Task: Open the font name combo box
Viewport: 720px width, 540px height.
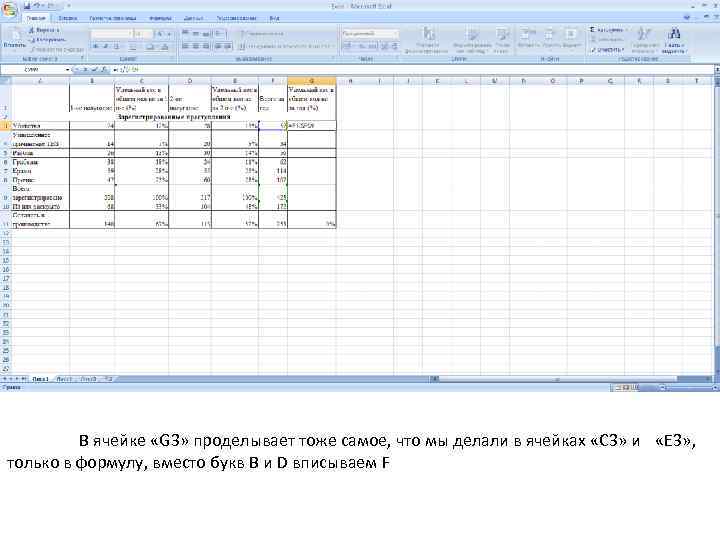Action: click(111, 34)
